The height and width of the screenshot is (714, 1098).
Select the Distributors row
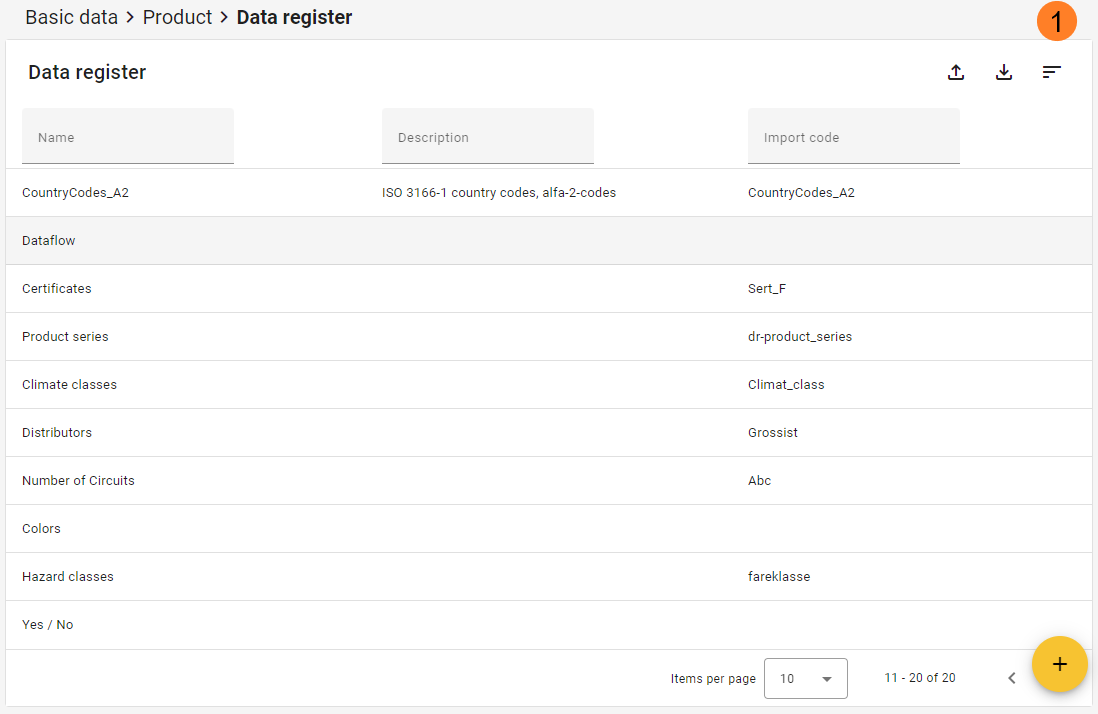coord(57,433)
